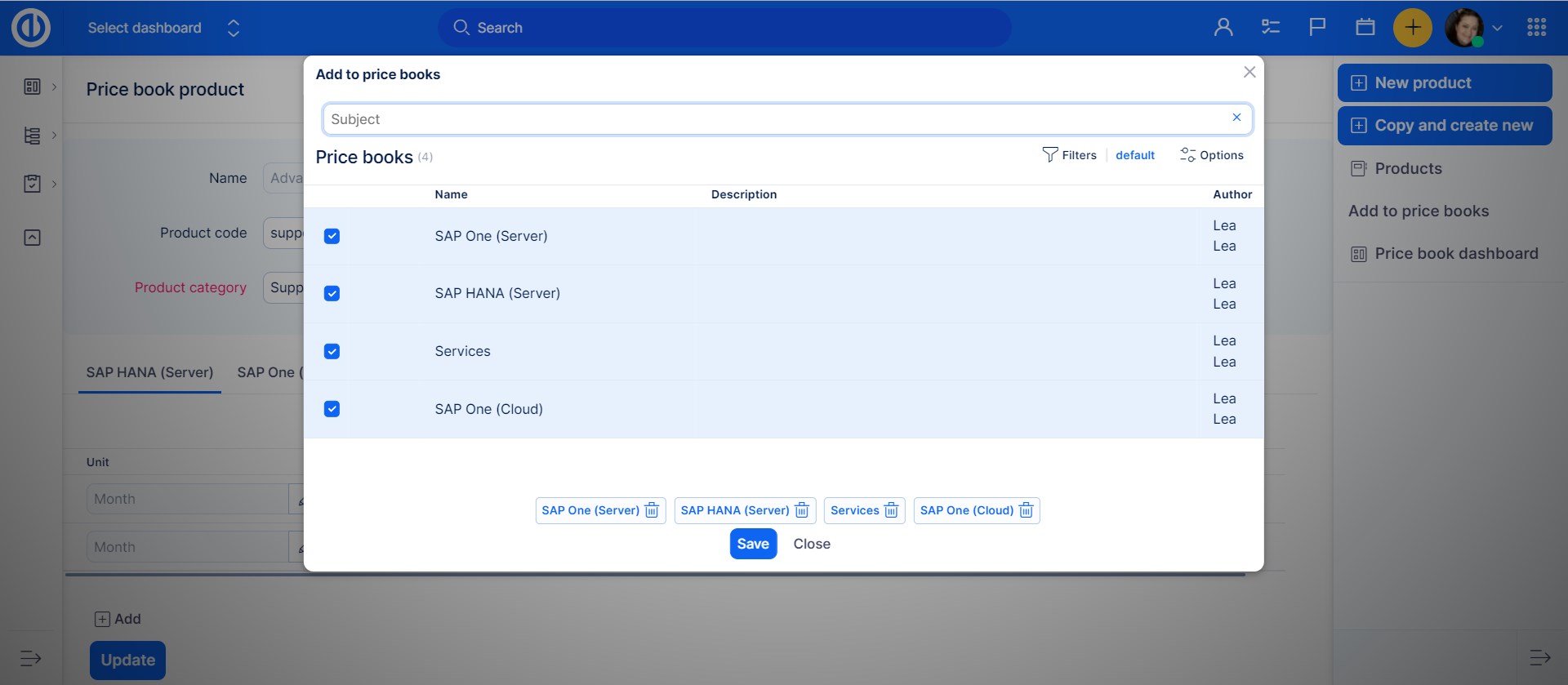
Task: Uncheck the SAP One (Server) checkbox
Action: 332,236
